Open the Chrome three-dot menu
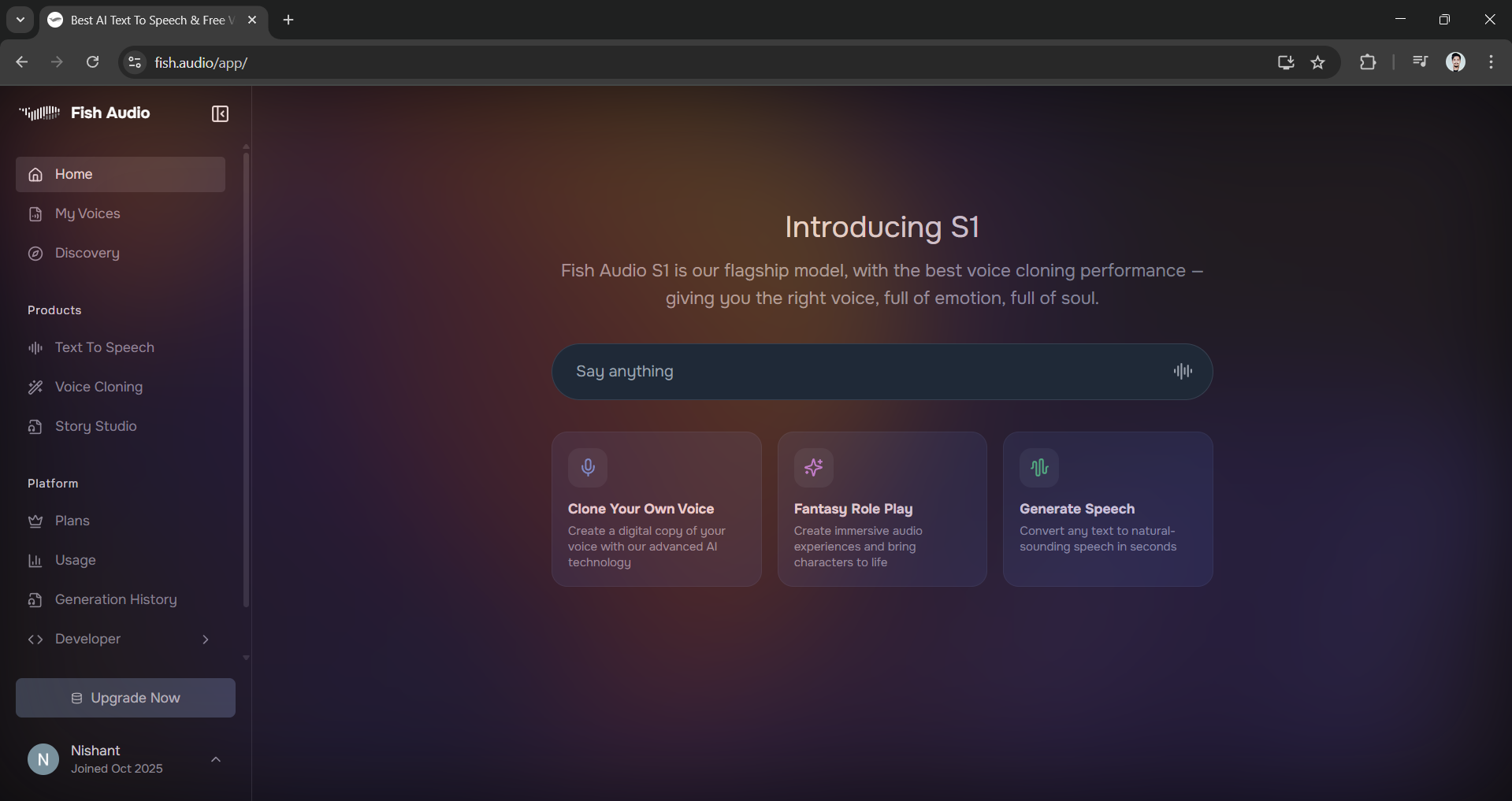Viewport: 1512px width, 801px height. (x=1491, y=62)
